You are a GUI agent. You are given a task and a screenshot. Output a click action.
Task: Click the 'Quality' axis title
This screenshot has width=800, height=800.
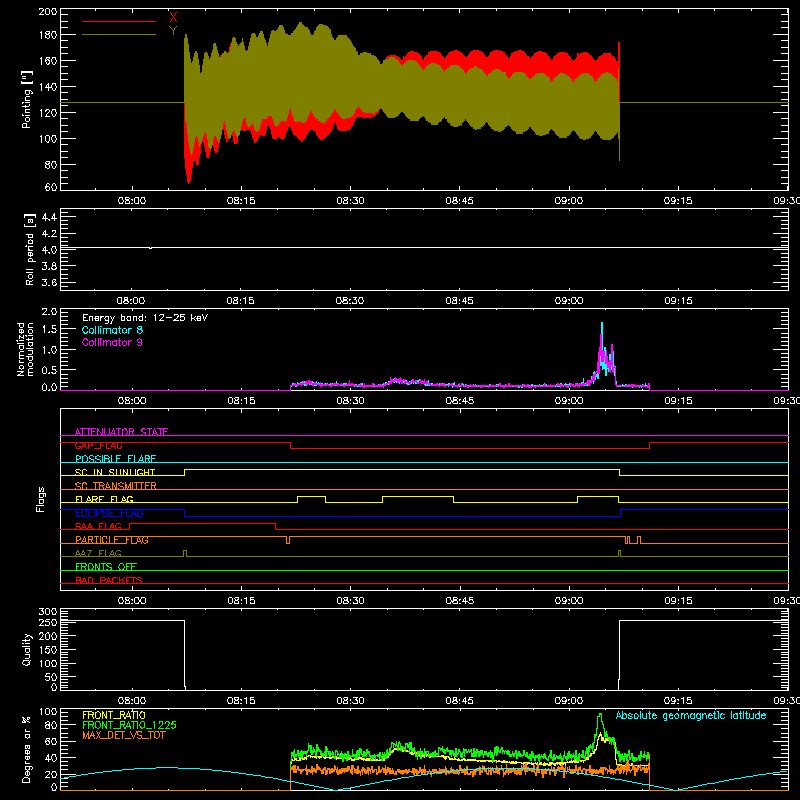pyautogui.click(x=27, y=649)
